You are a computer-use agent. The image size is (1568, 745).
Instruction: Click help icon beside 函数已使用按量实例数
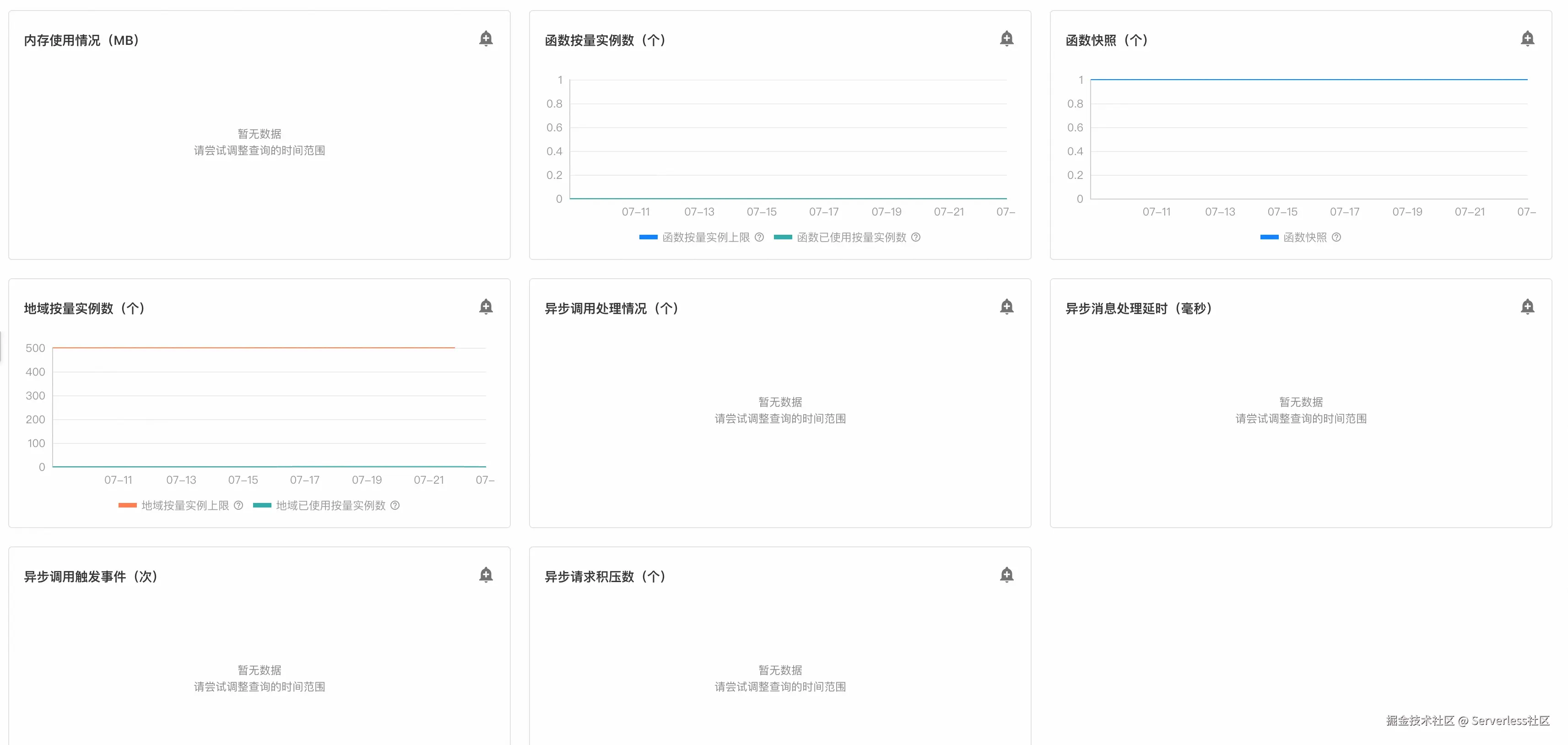click(x=915, y=238)
